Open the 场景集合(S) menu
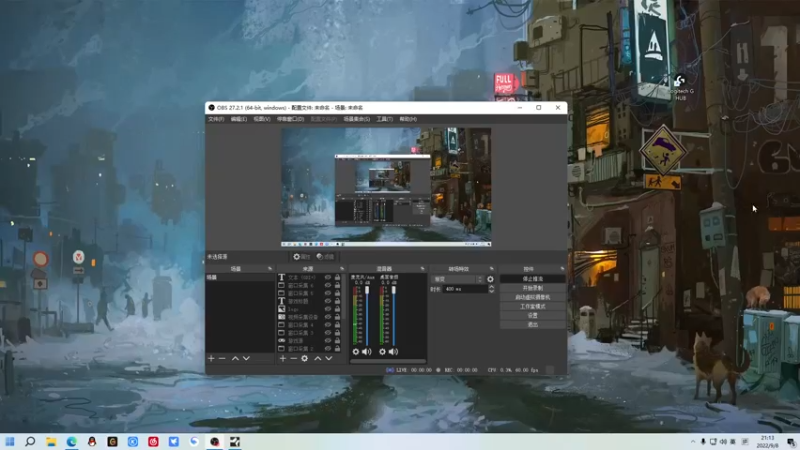Viewport: 800px width, 450px height. (x=357, y=119)
